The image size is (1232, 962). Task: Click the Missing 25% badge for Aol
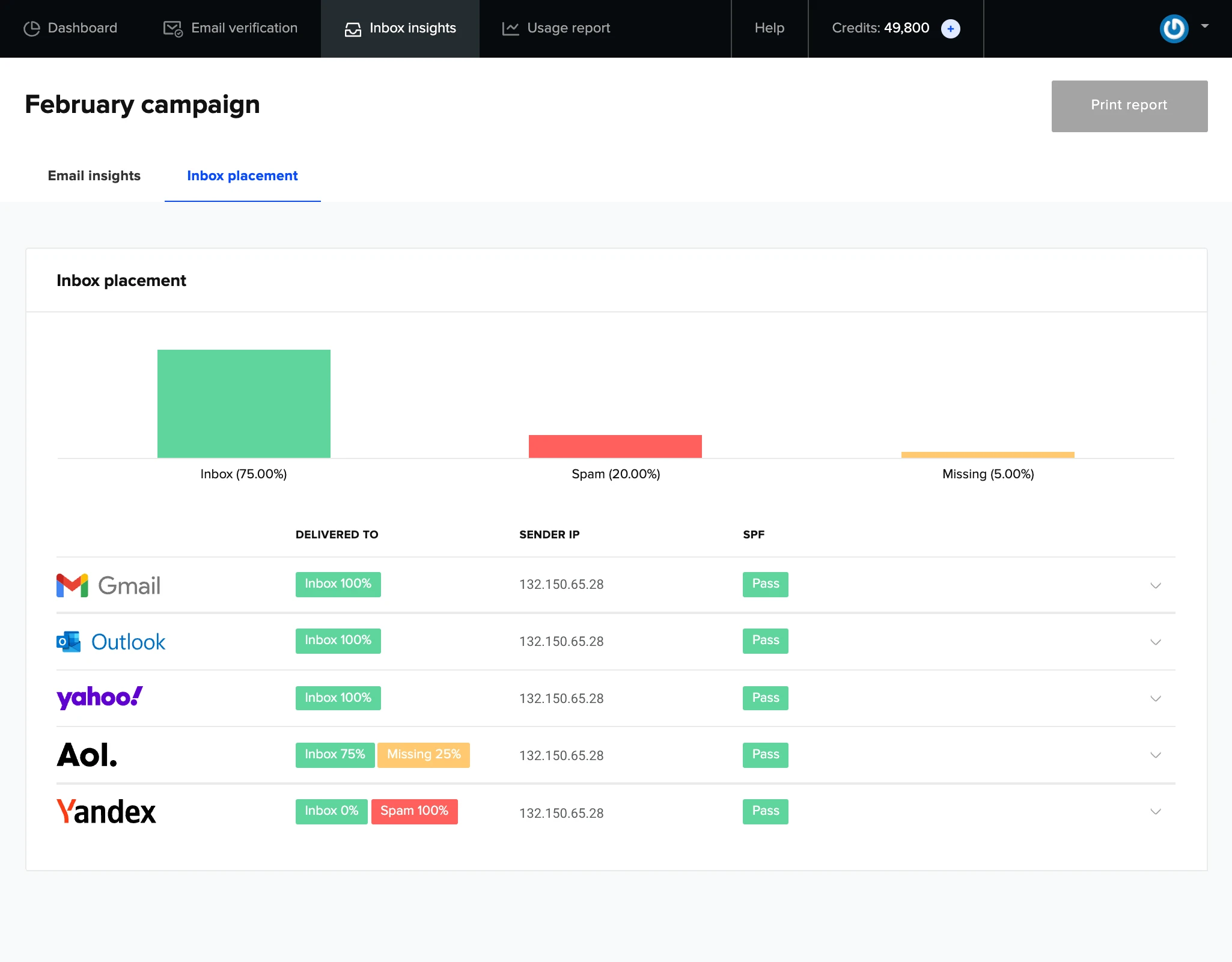coord(424,755)
